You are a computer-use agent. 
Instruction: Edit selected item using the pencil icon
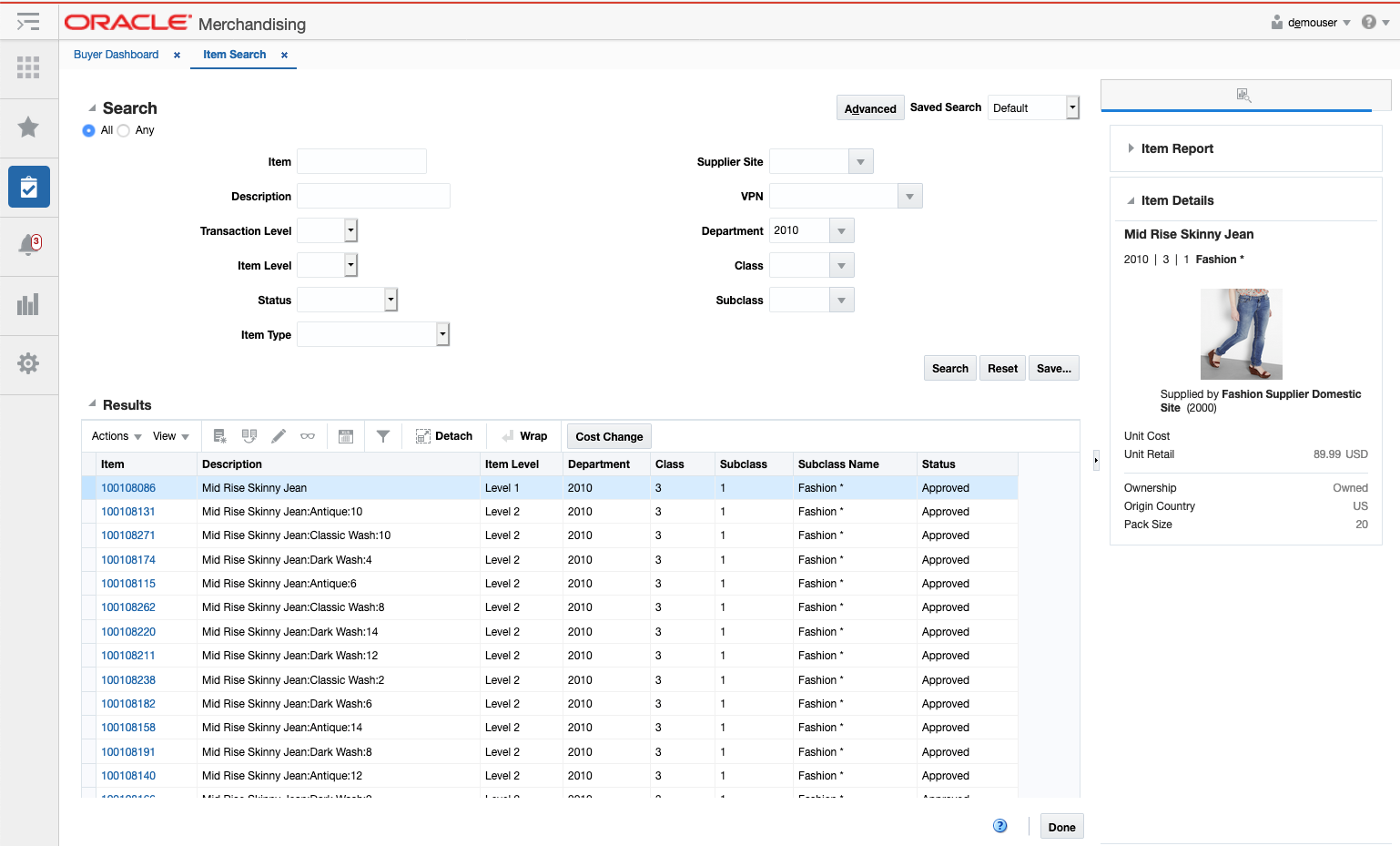coord(279,435)
